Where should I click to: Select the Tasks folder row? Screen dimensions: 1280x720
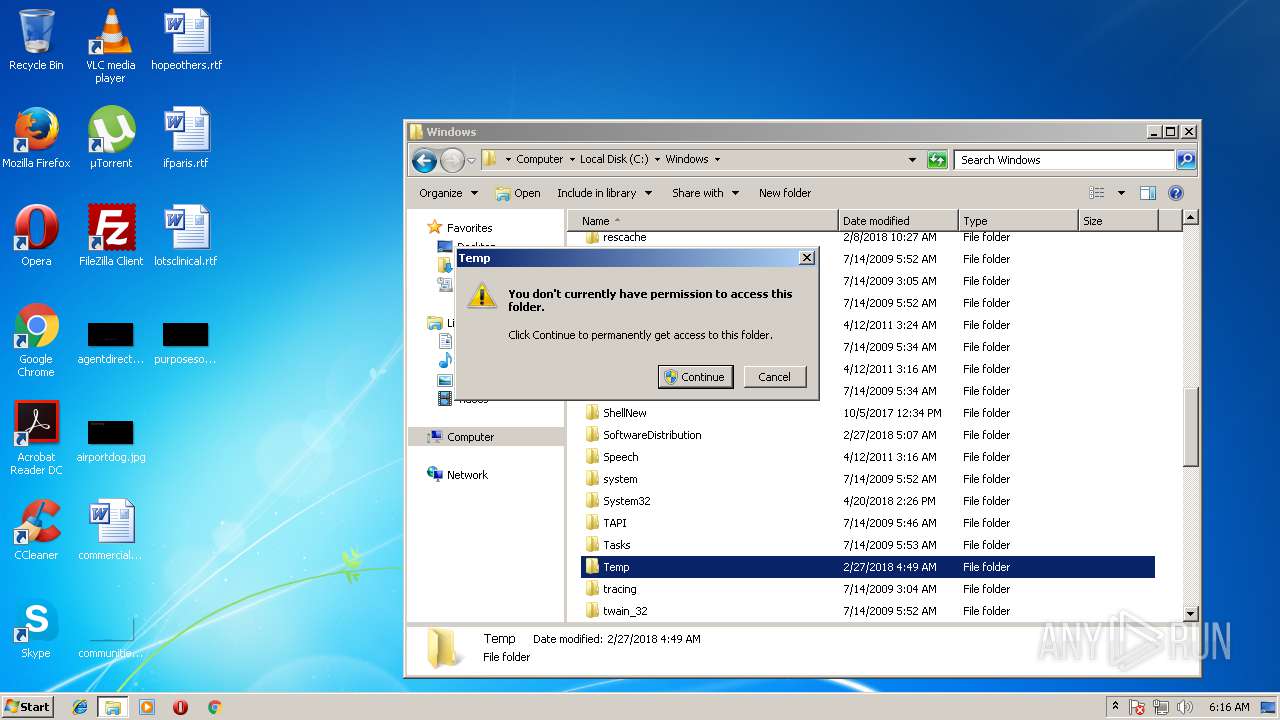click(x=868, y=545)
